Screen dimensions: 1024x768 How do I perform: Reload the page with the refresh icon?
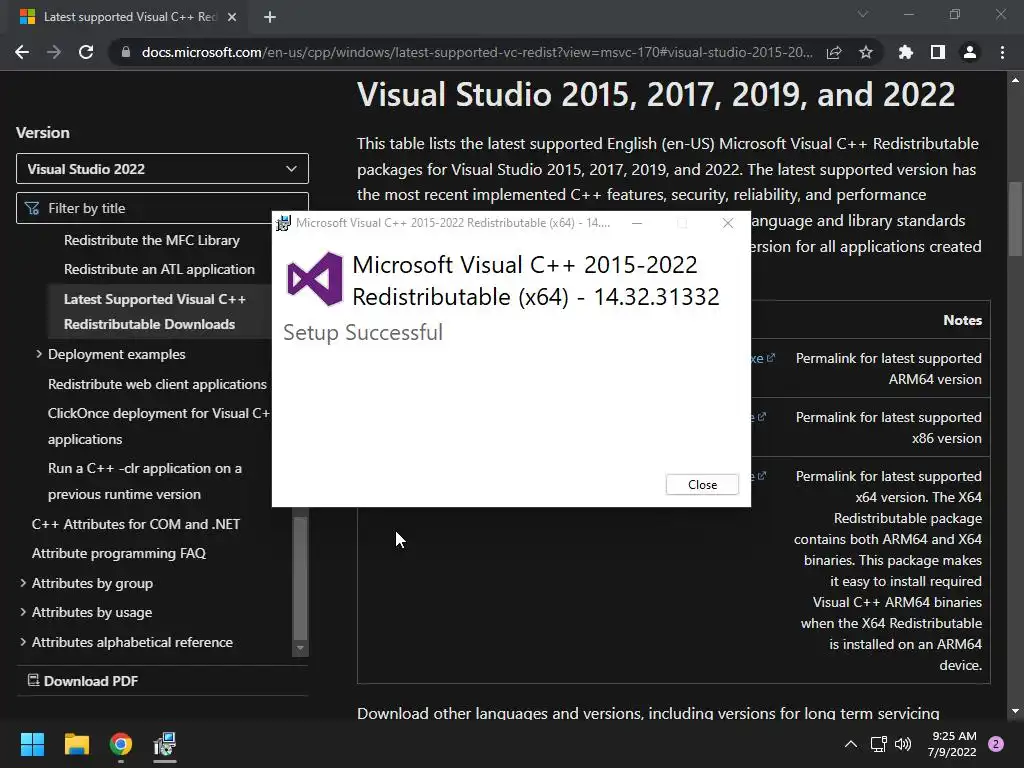coord(86,52)
